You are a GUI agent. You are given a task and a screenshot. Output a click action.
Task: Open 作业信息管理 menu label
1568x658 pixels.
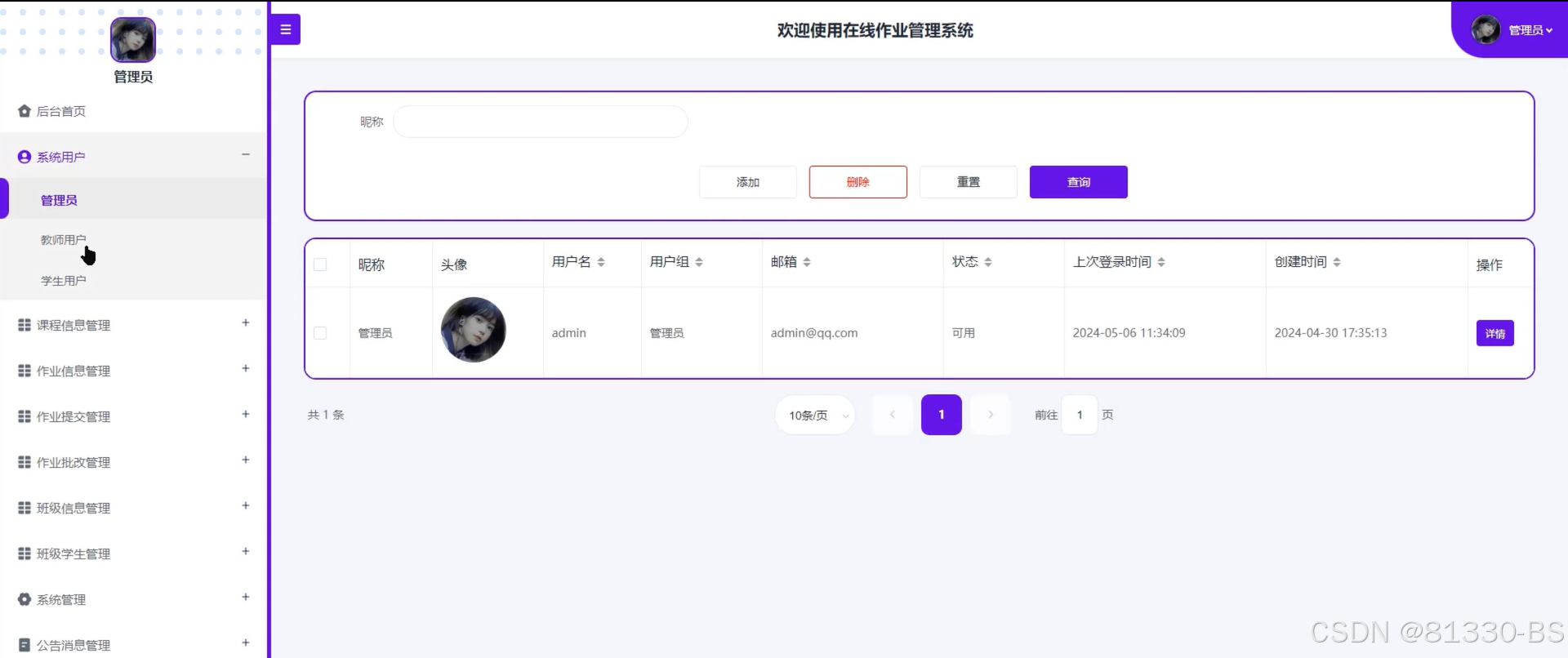[73, 371]
